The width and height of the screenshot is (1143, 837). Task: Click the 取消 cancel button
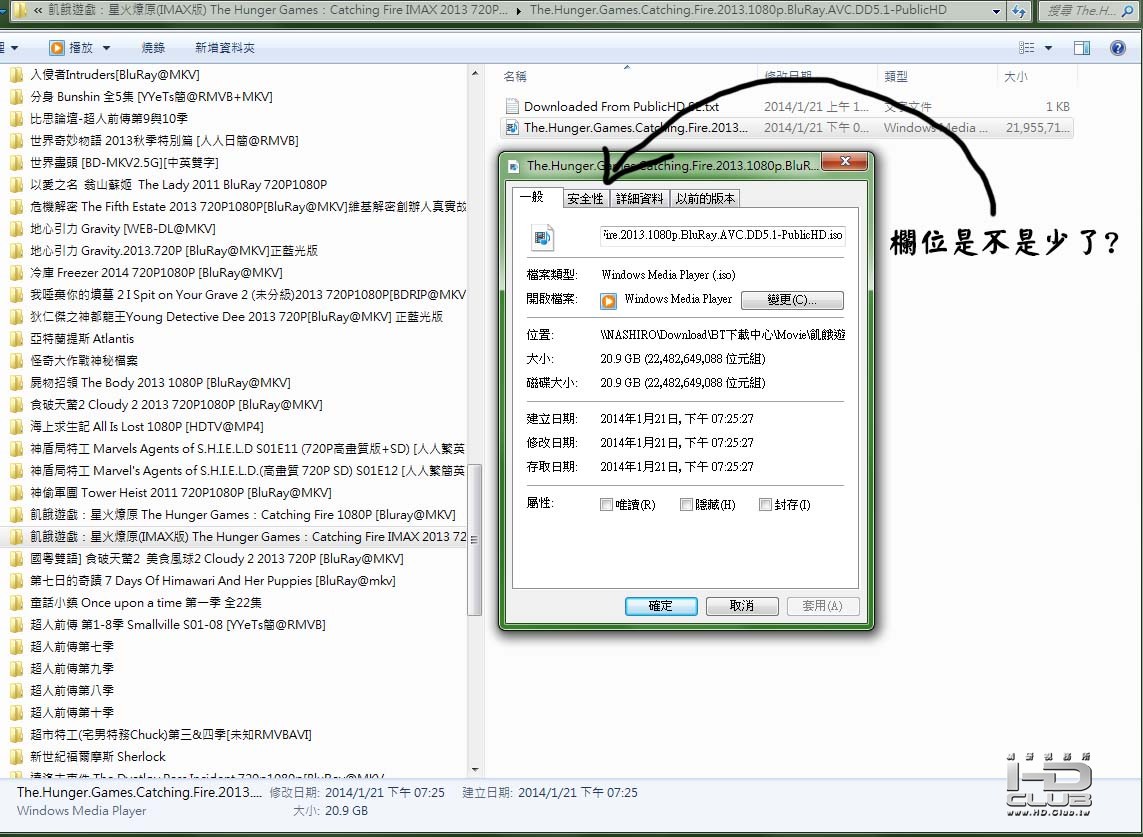tap(742, 606)
